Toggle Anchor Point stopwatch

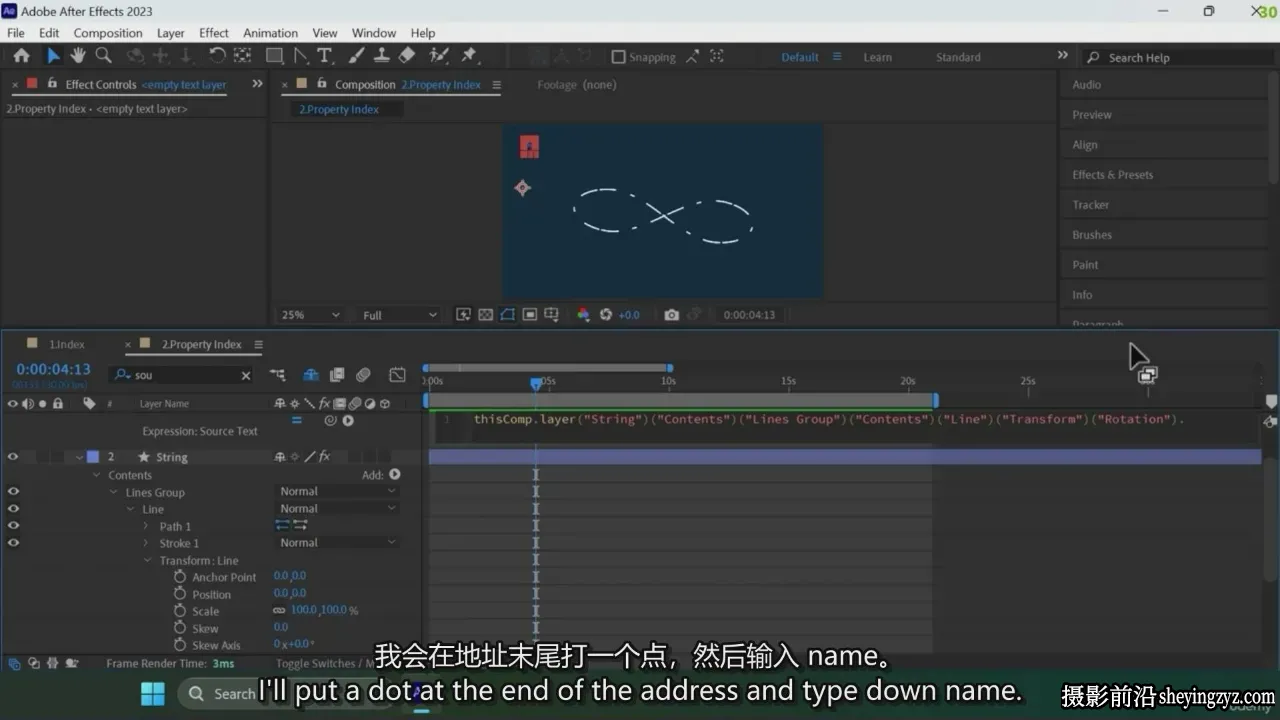point(180,577)
